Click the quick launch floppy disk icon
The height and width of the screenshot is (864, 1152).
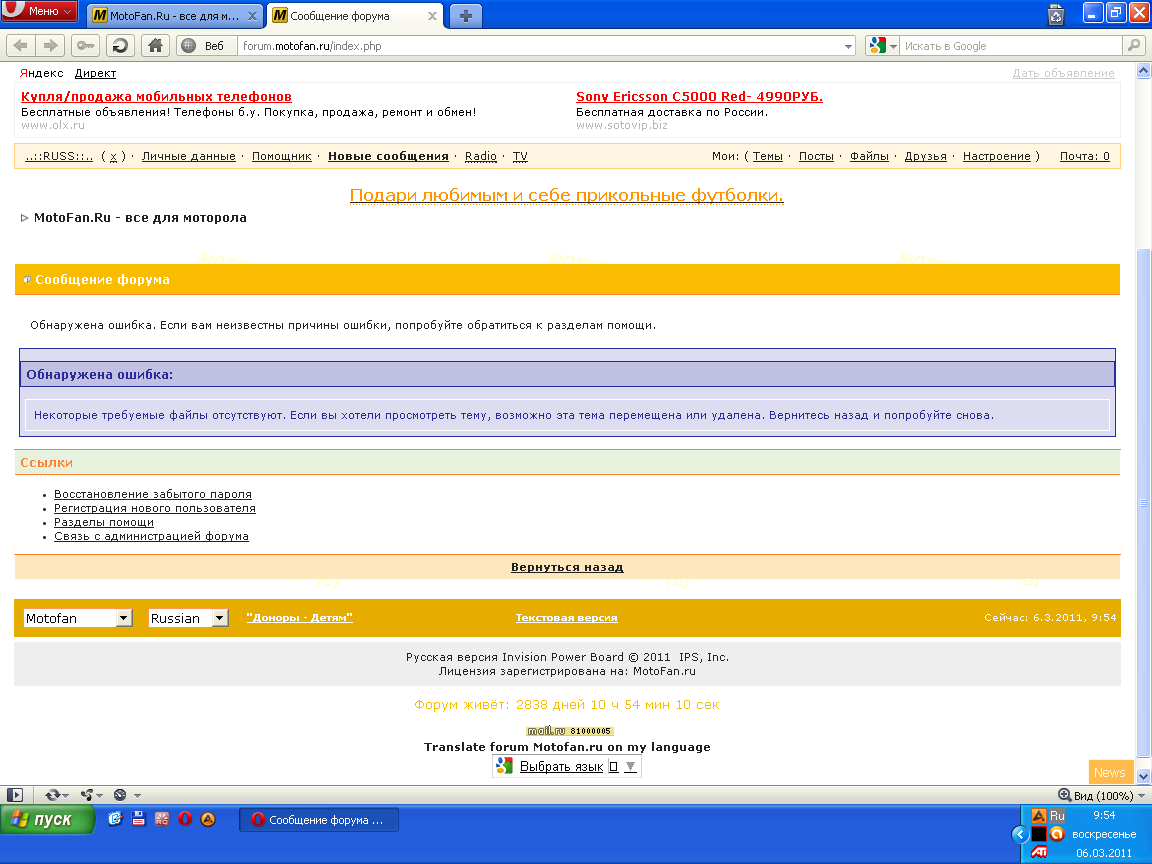[139, 818]
